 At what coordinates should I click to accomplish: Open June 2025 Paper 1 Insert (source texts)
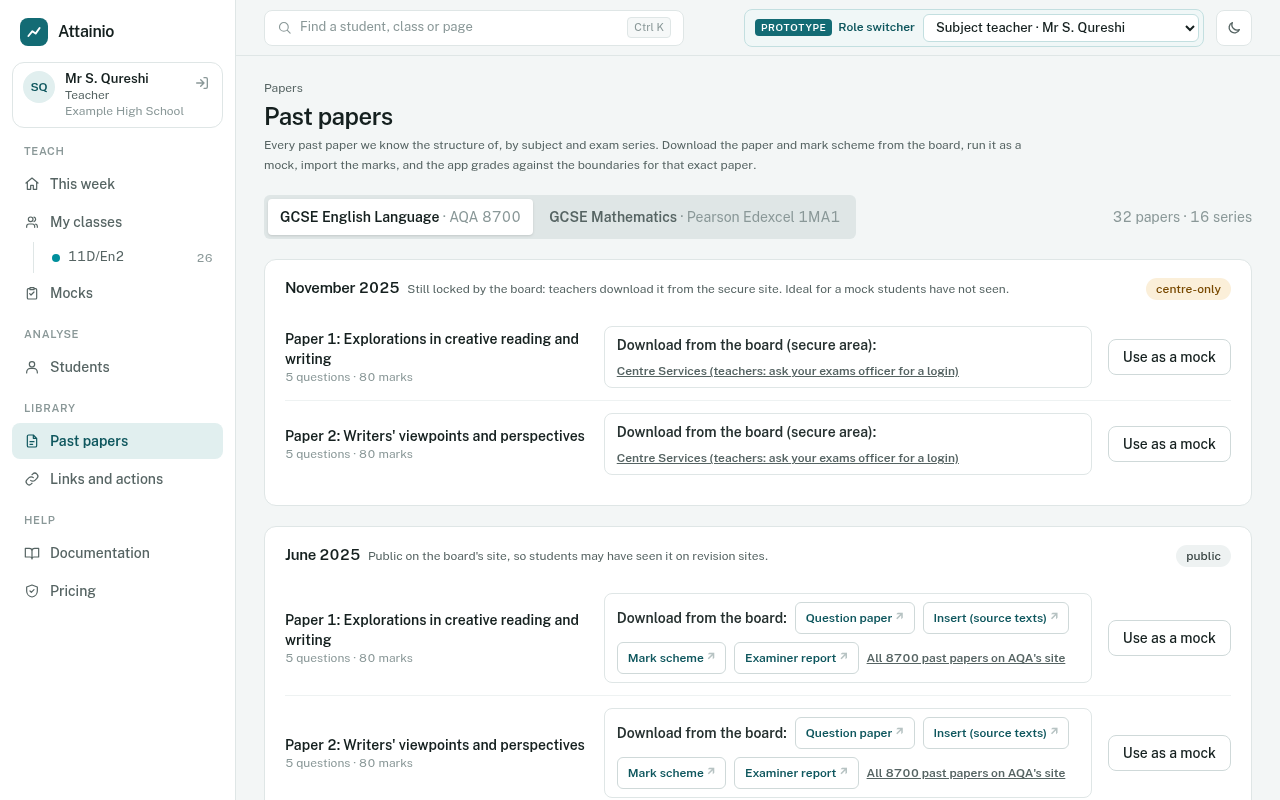pyautogui.click(x=996, y=618)
